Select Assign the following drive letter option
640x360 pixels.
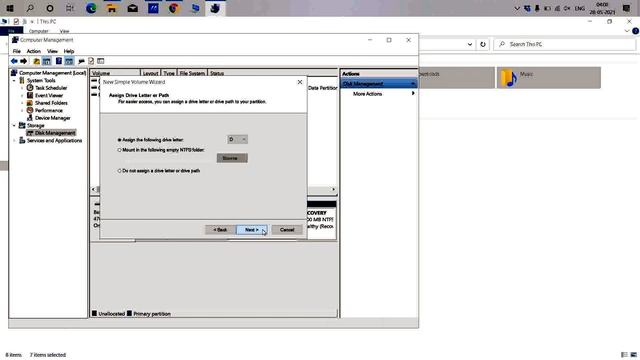pos(120,140)
